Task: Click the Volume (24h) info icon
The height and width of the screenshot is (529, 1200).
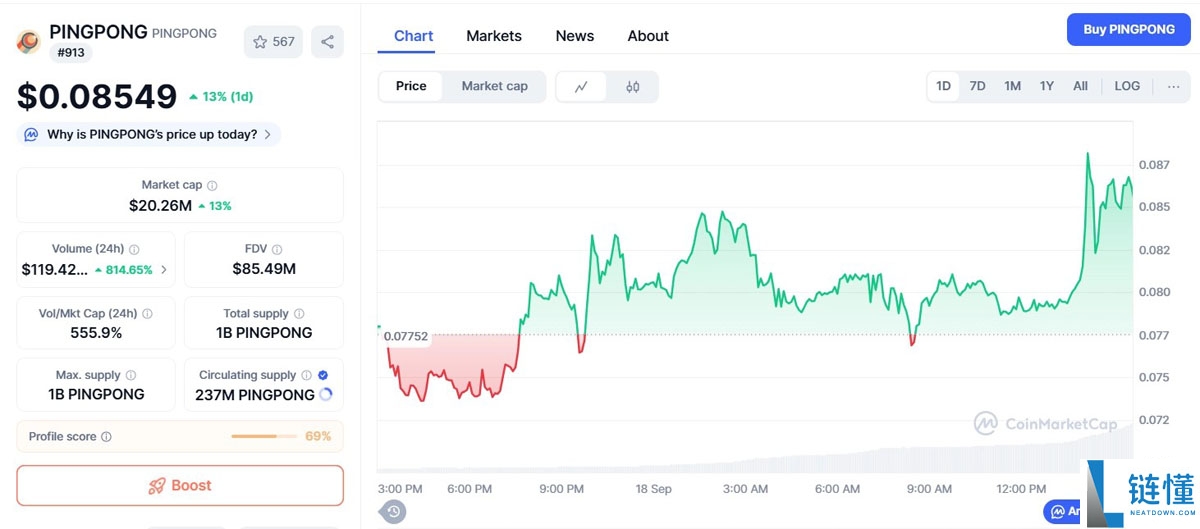Action: click(x=134, y=249)
